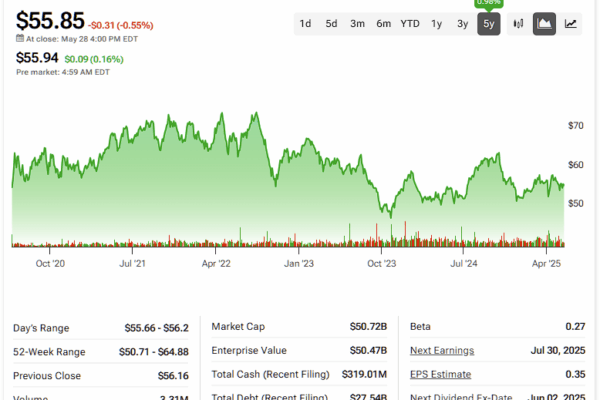Viewport: 600px width, 400px height.
Task: Switch chart to candlestick view
Action: coord(518,24)
